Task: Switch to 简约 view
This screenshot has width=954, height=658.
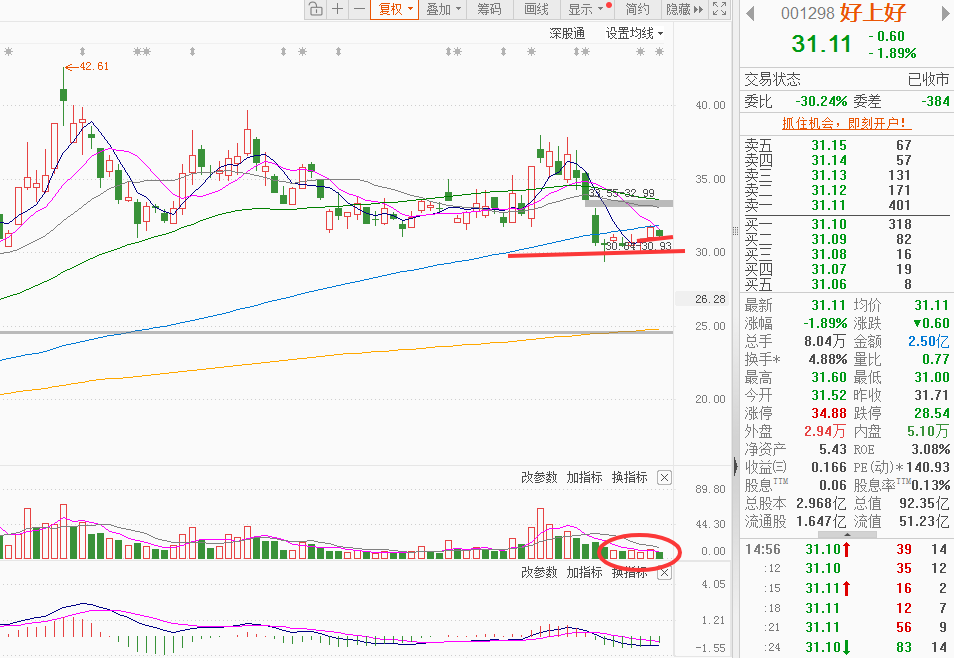Action: click(x=638, y=9)
